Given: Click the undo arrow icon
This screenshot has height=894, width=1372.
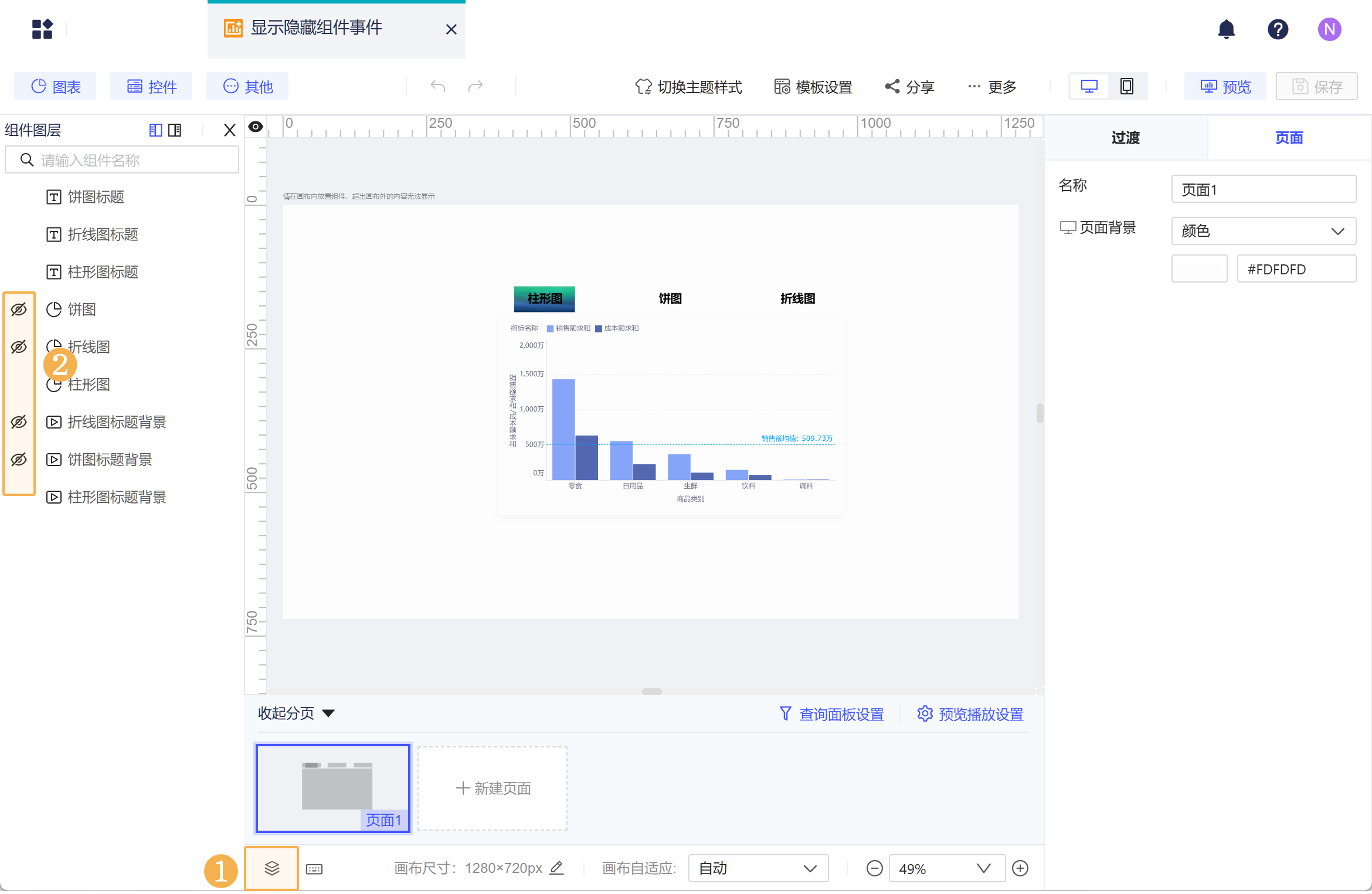Looking at the screenshot, I should (437, 87).
